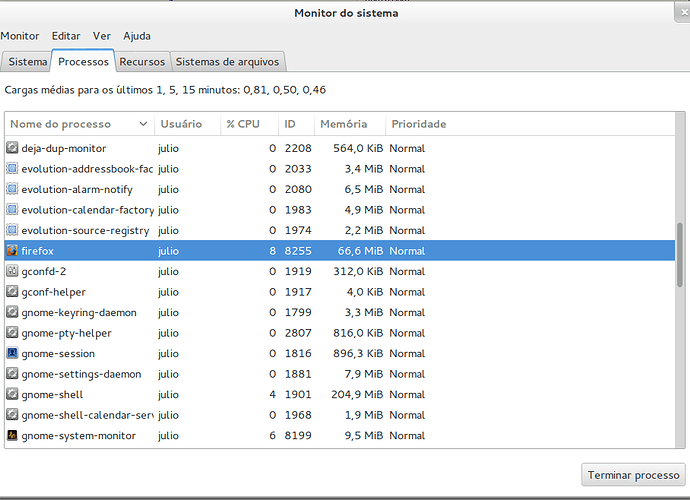Click process ID 1816
The image size is (690, 500).
(298, 353)
